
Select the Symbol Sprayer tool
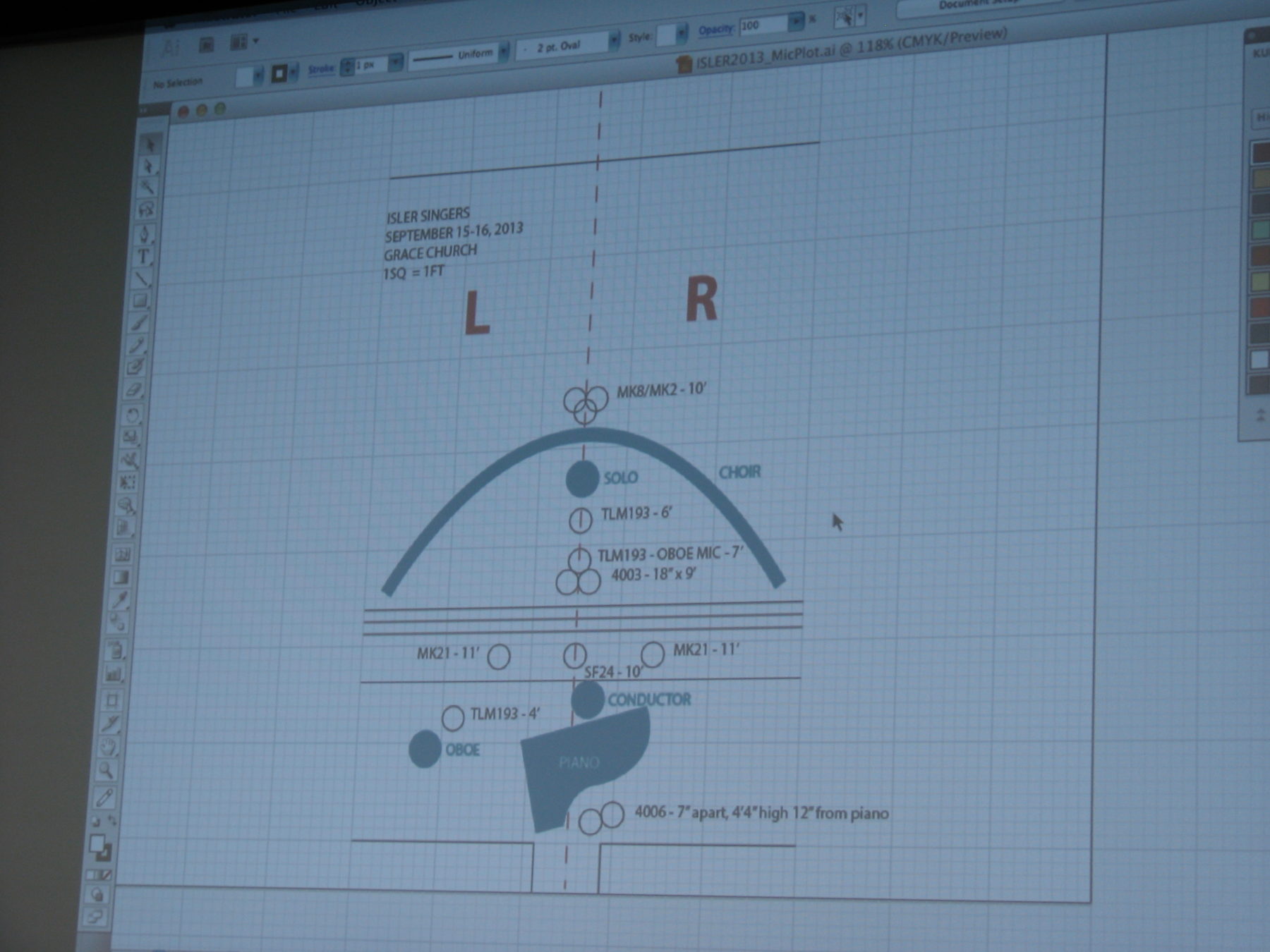point(117,649)
